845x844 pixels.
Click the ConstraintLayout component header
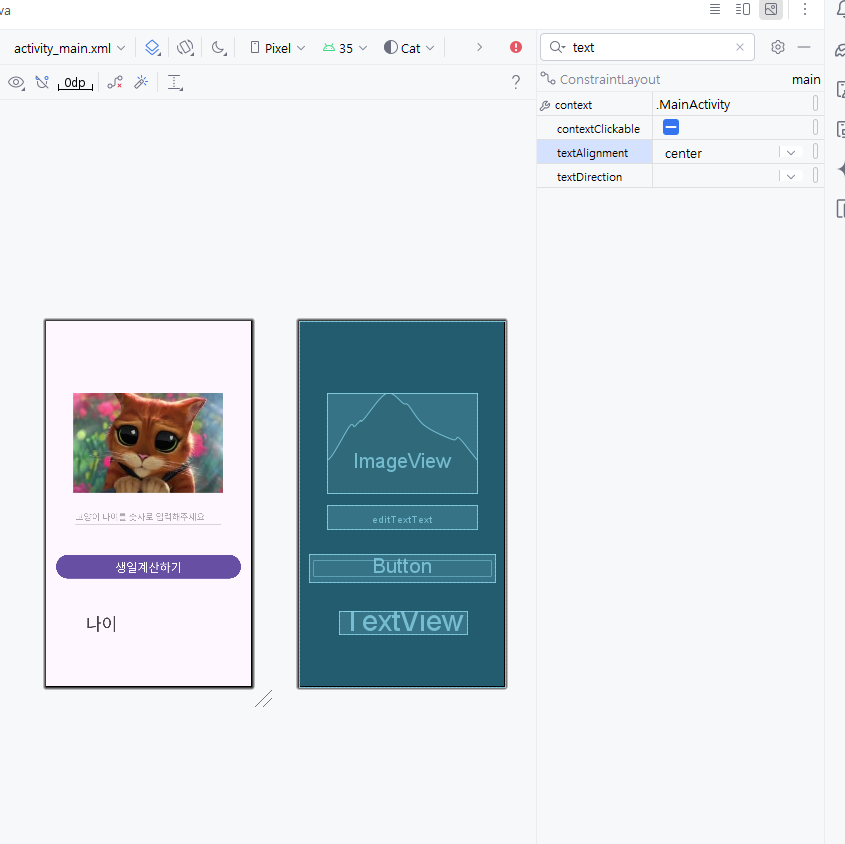(x=609, y=80)
